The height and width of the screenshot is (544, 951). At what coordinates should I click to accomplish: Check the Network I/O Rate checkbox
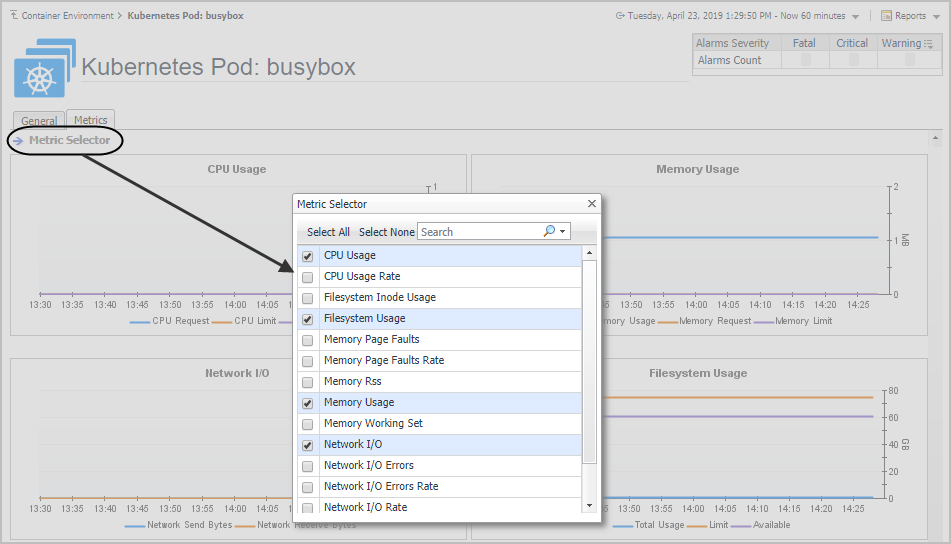click(307, 508)
